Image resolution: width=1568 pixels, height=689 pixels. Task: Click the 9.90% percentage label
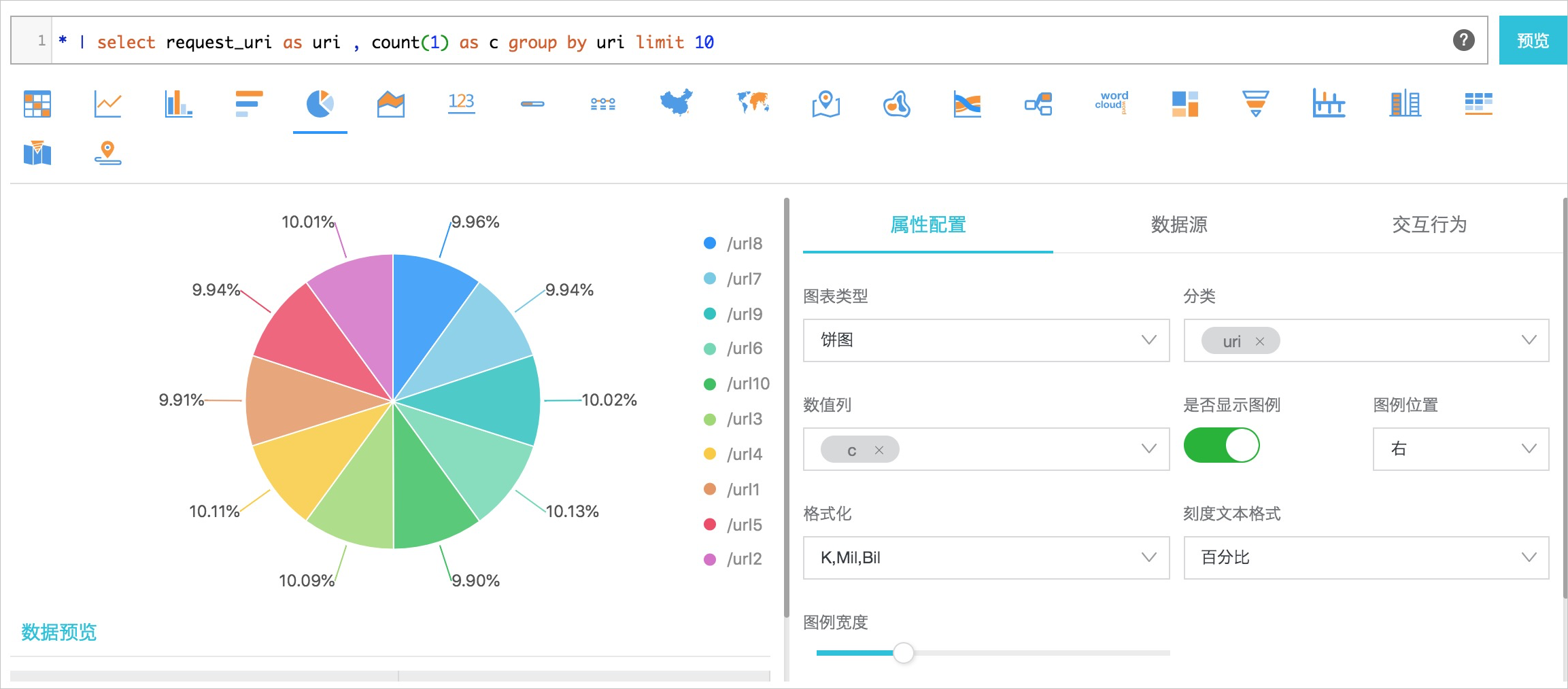point(476,580)
